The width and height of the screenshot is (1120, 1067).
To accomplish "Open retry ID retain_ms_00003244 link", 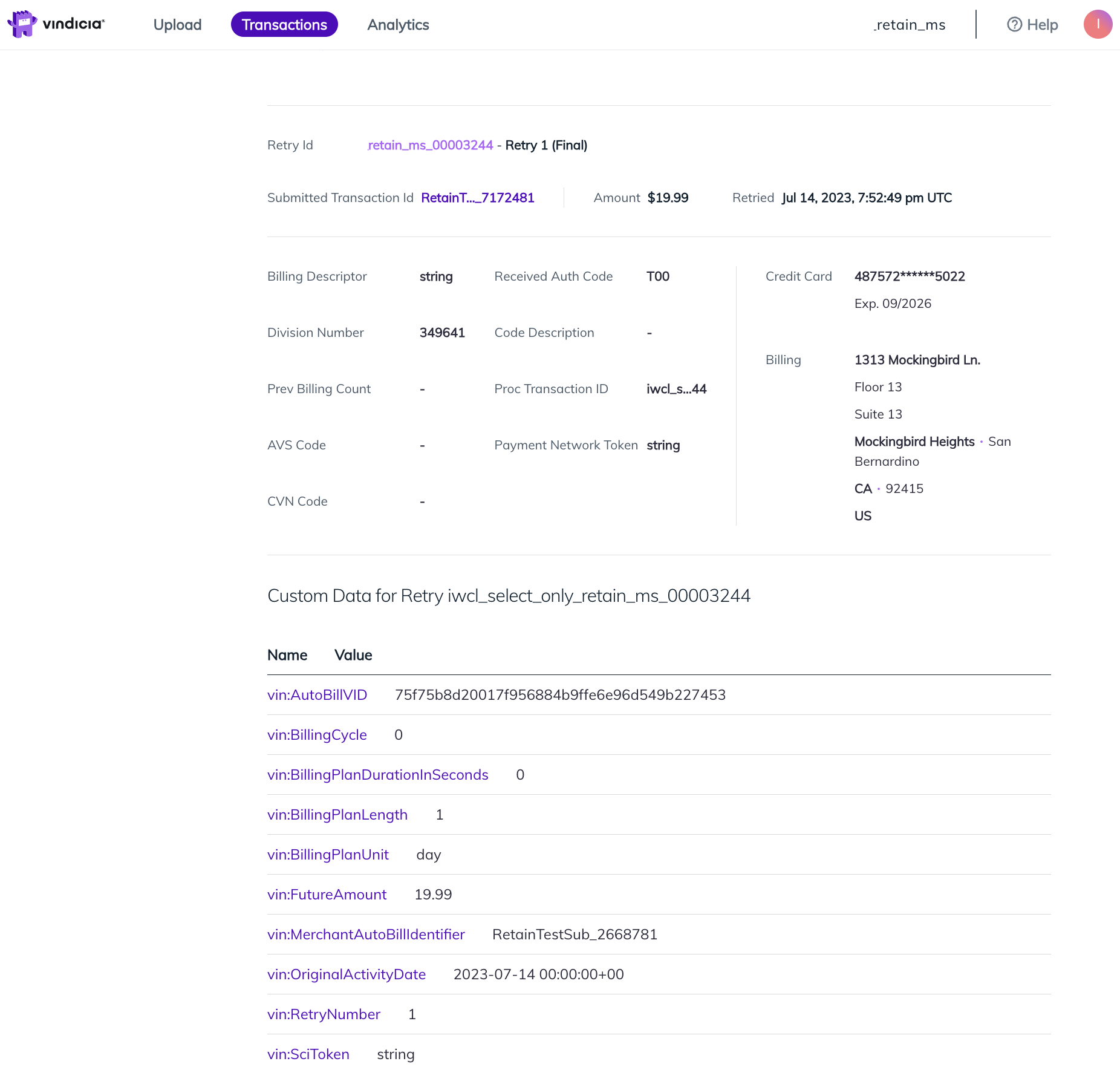I will 430,145.
